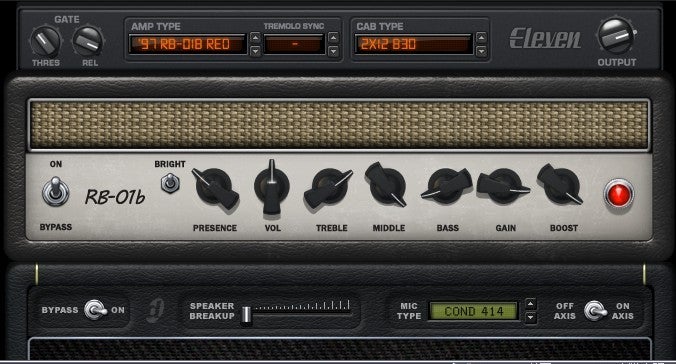Step AMP TYPE down with arrow
The height and width of the screenshot is (364, 676).
(x=255, y=51)
